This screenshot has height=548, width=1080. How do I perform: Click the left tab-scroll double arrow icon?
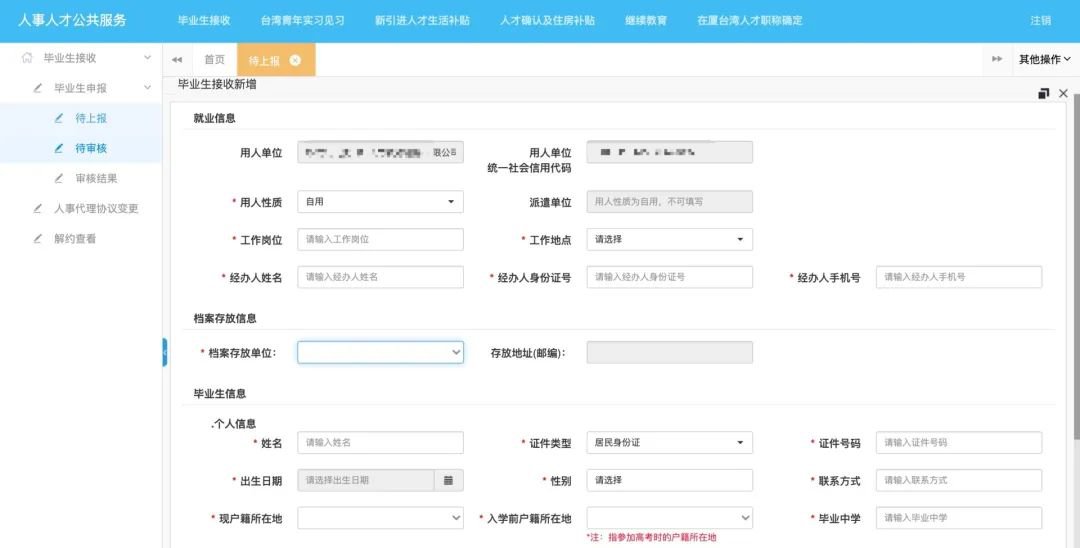point(177,60)
